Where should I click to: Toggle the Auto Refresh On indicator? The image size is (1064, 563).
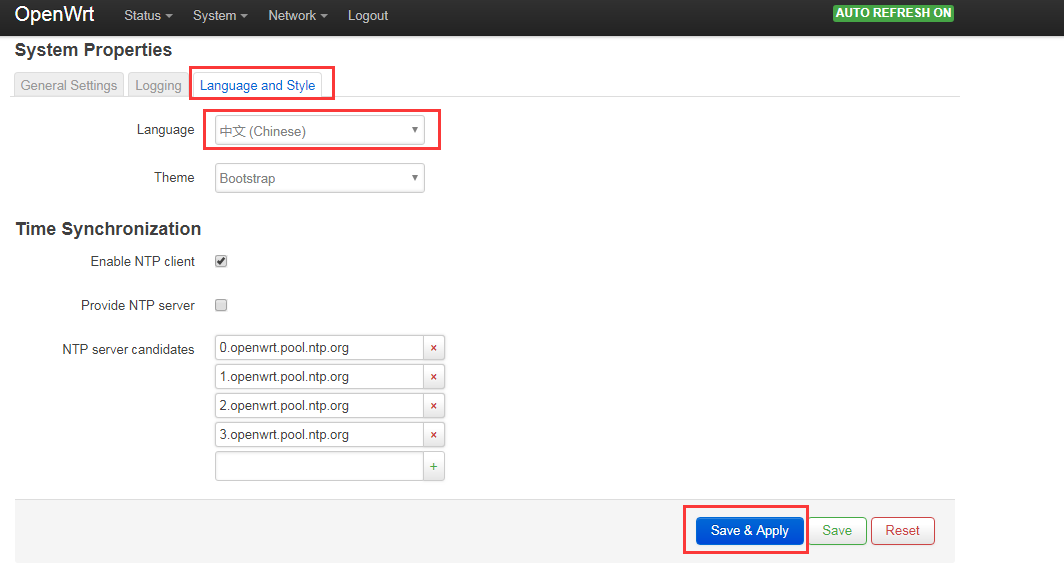[893, 14]
